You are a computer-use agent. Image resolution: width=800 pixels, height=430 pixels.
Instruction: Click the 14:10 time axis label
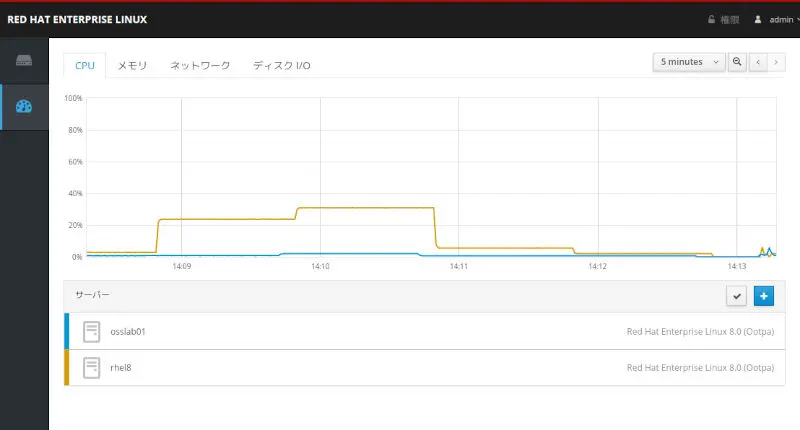tap(320, 266)
